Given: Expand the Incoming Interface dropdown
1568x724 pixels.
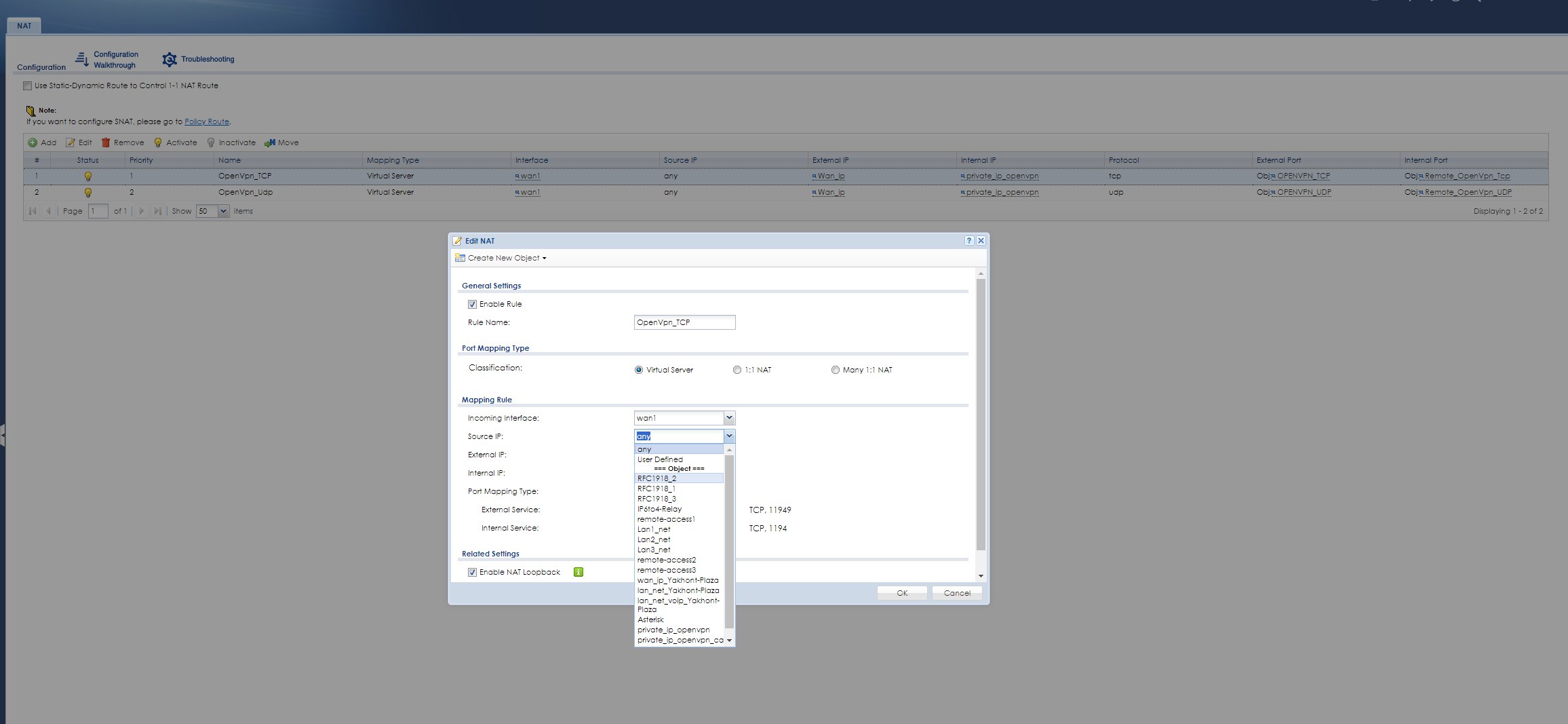Looking at the screenshot, I should [x=729, y=418].
